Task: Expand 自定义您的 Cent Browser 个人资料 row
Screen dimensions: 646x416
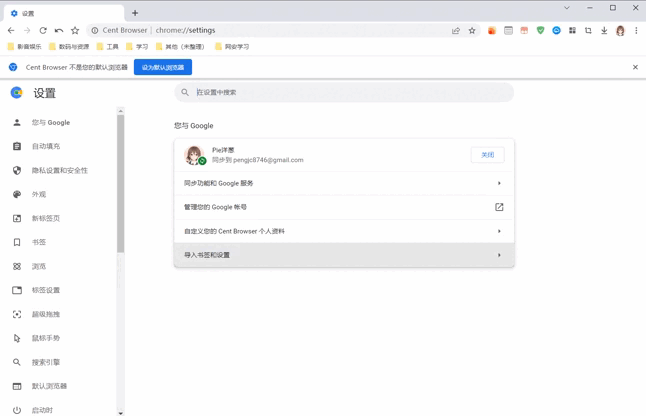Action: coord(344,231)
